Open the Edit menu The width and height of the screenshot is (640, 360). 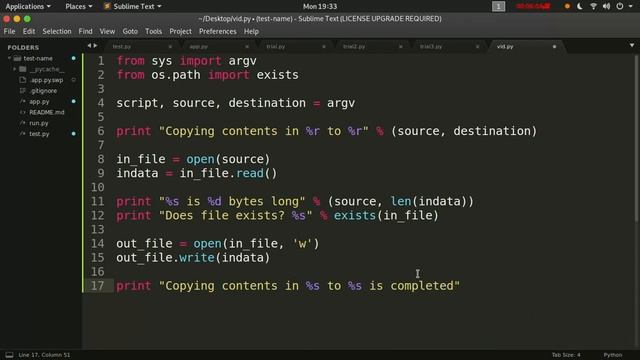[x=29, y=31]
